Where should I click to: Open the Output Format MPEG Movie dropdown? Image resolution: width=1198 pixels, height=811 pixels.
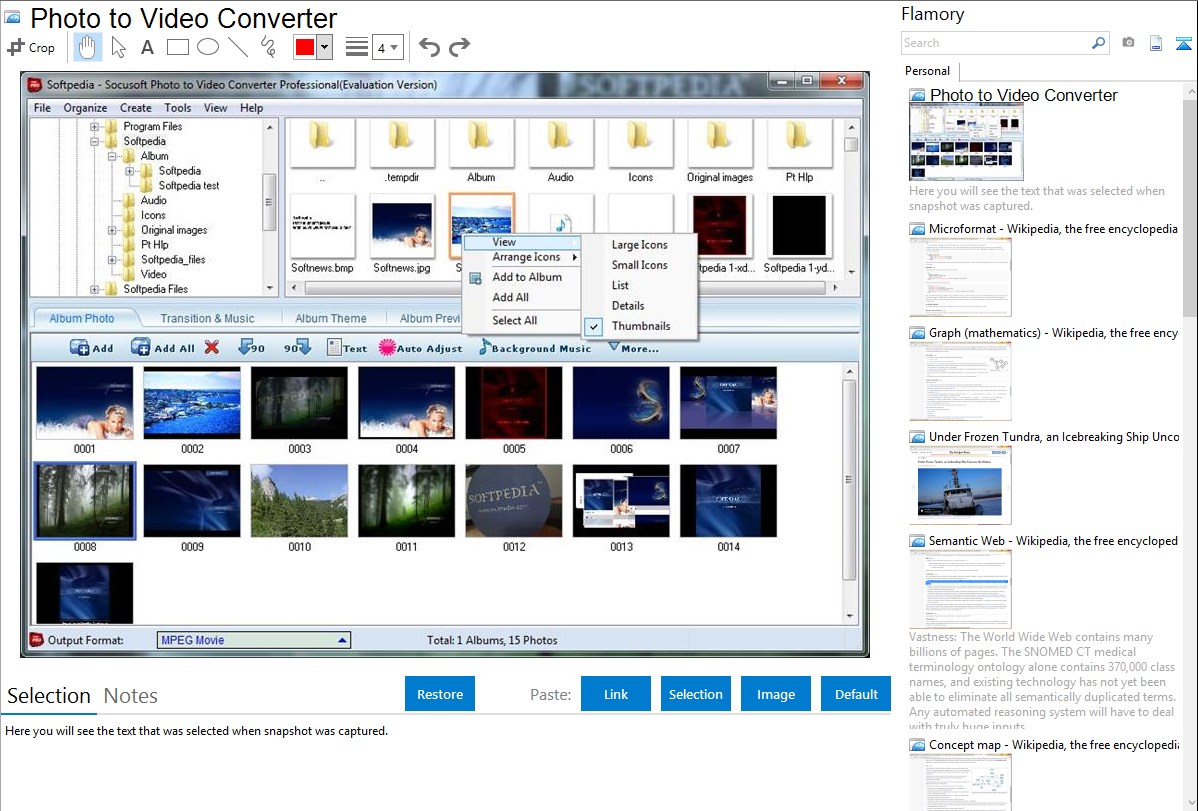[254, 641]
